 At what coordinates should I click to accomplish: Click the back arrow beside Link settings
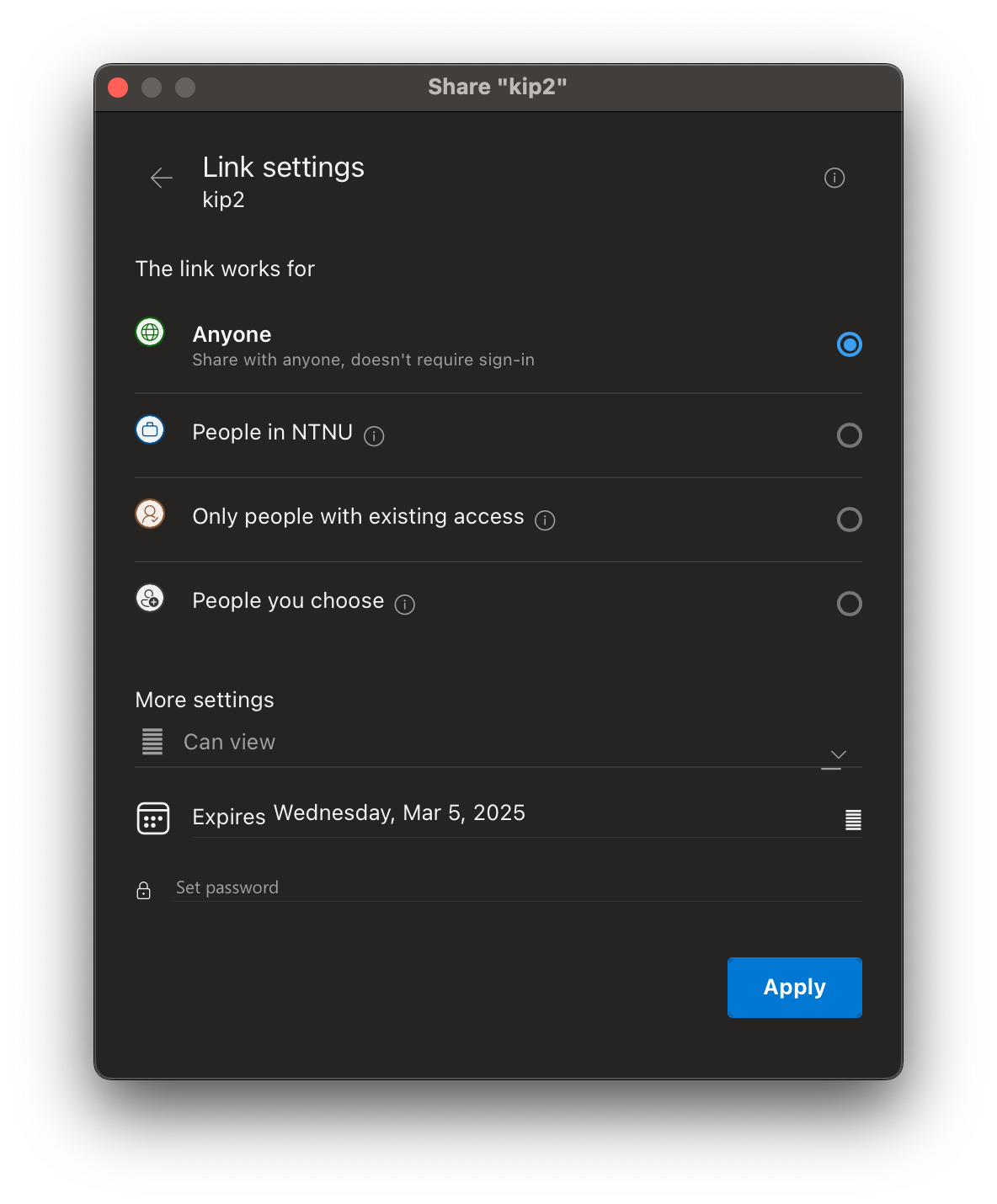click(161, 178)
